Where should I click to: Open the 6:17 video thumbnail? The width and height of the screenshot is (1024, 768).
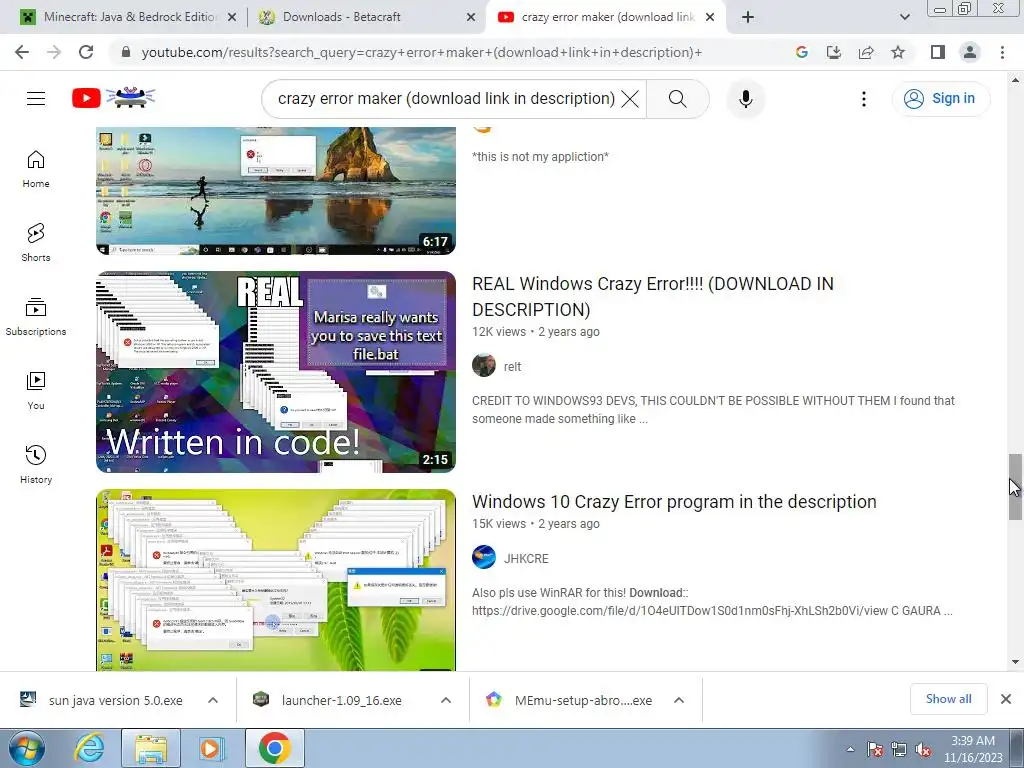click(x=276, y=191)
